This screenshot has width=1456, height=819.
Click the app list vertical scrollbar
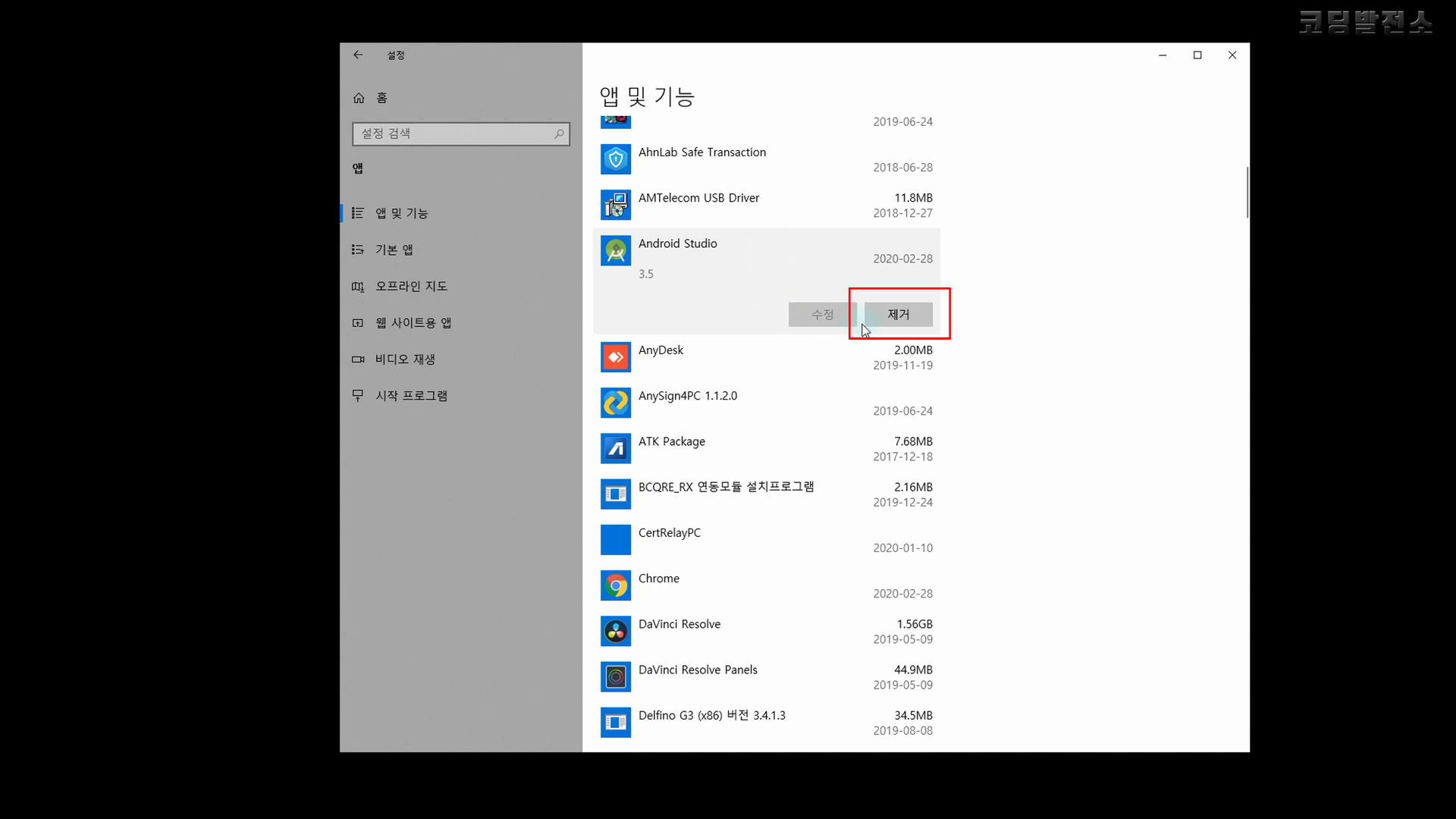(x=1247, y=193)
